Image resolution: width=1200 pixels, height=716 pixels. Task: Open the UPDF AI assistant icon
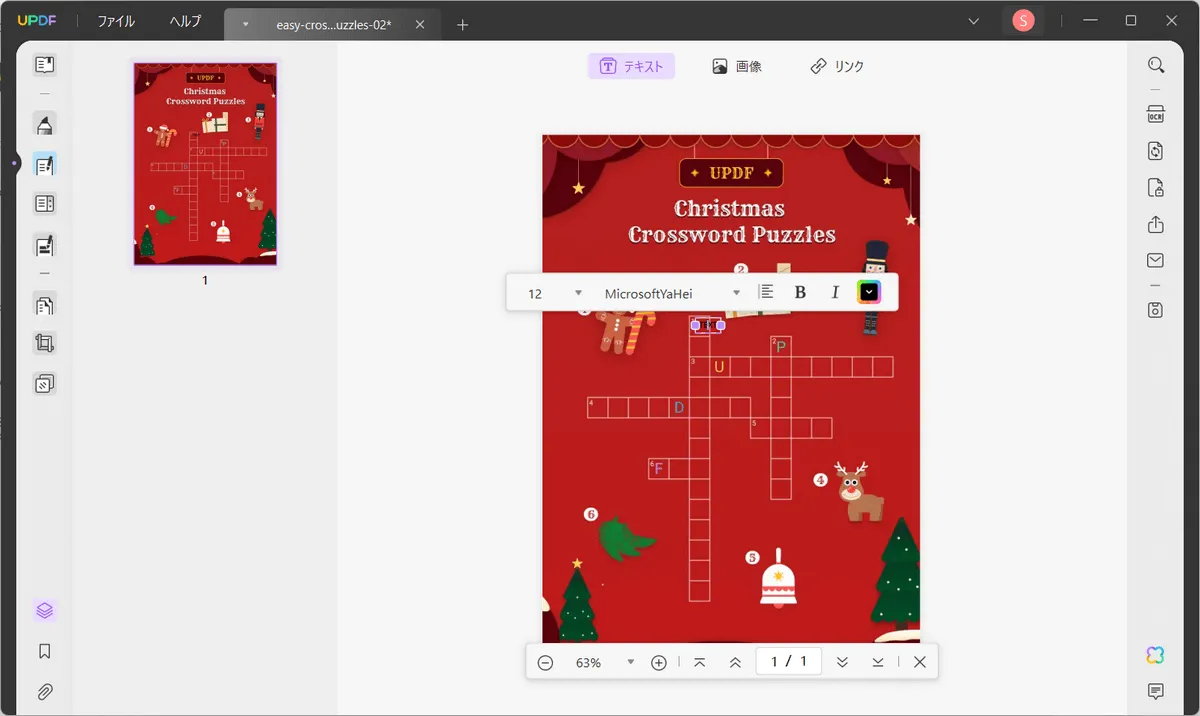1156,655
